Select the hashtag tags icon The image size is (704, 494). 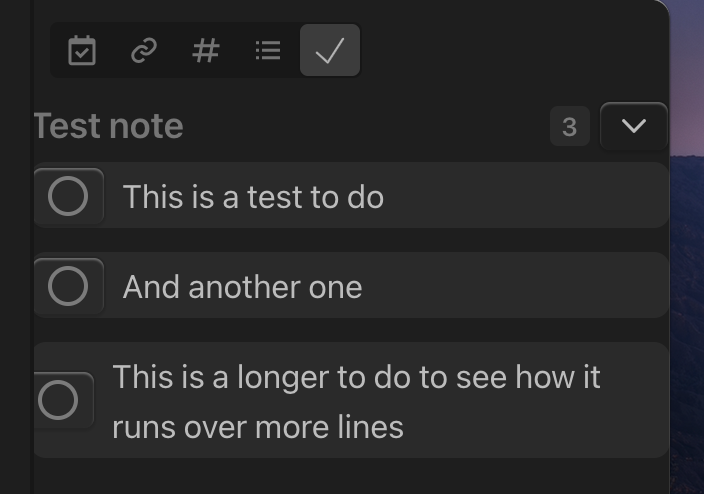pos(206,50)
